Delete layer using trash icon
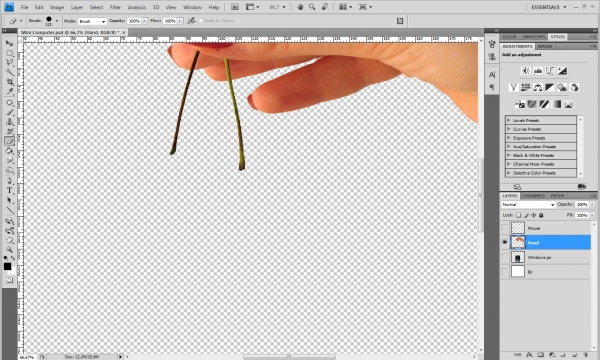Screen dimensions: 600x360 coord(585,355)
